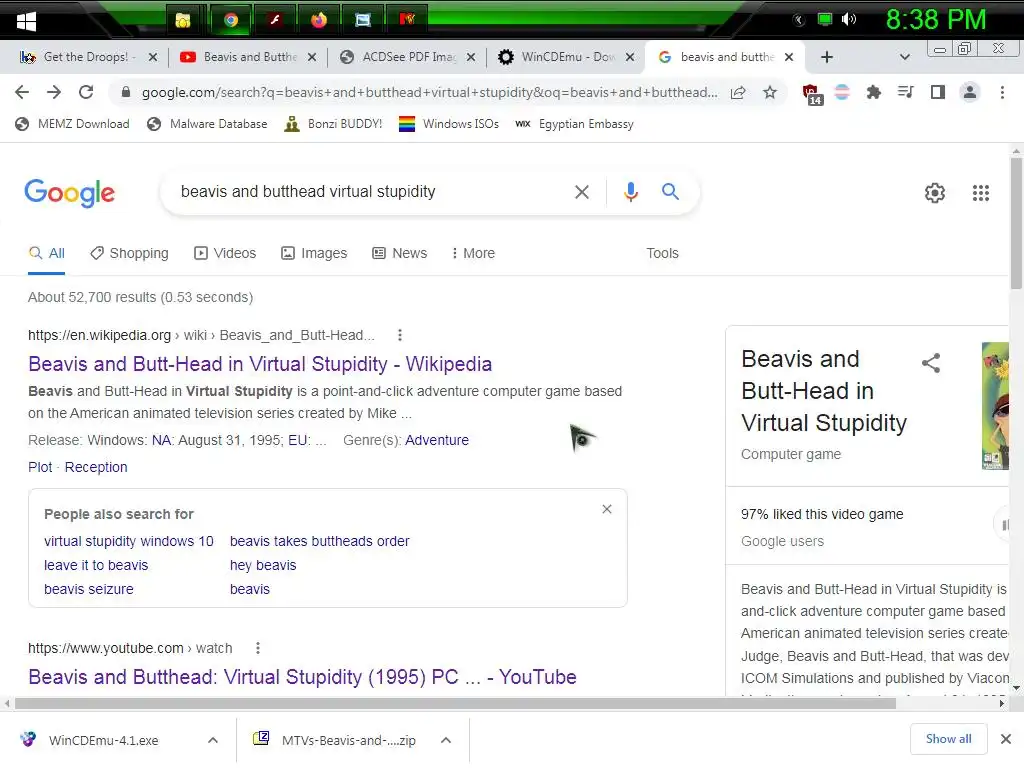Viewport: 1024px width, 768px height.
Task: Open the Egyptian Embassy bookmark
Action: click(x=575, y=124)
